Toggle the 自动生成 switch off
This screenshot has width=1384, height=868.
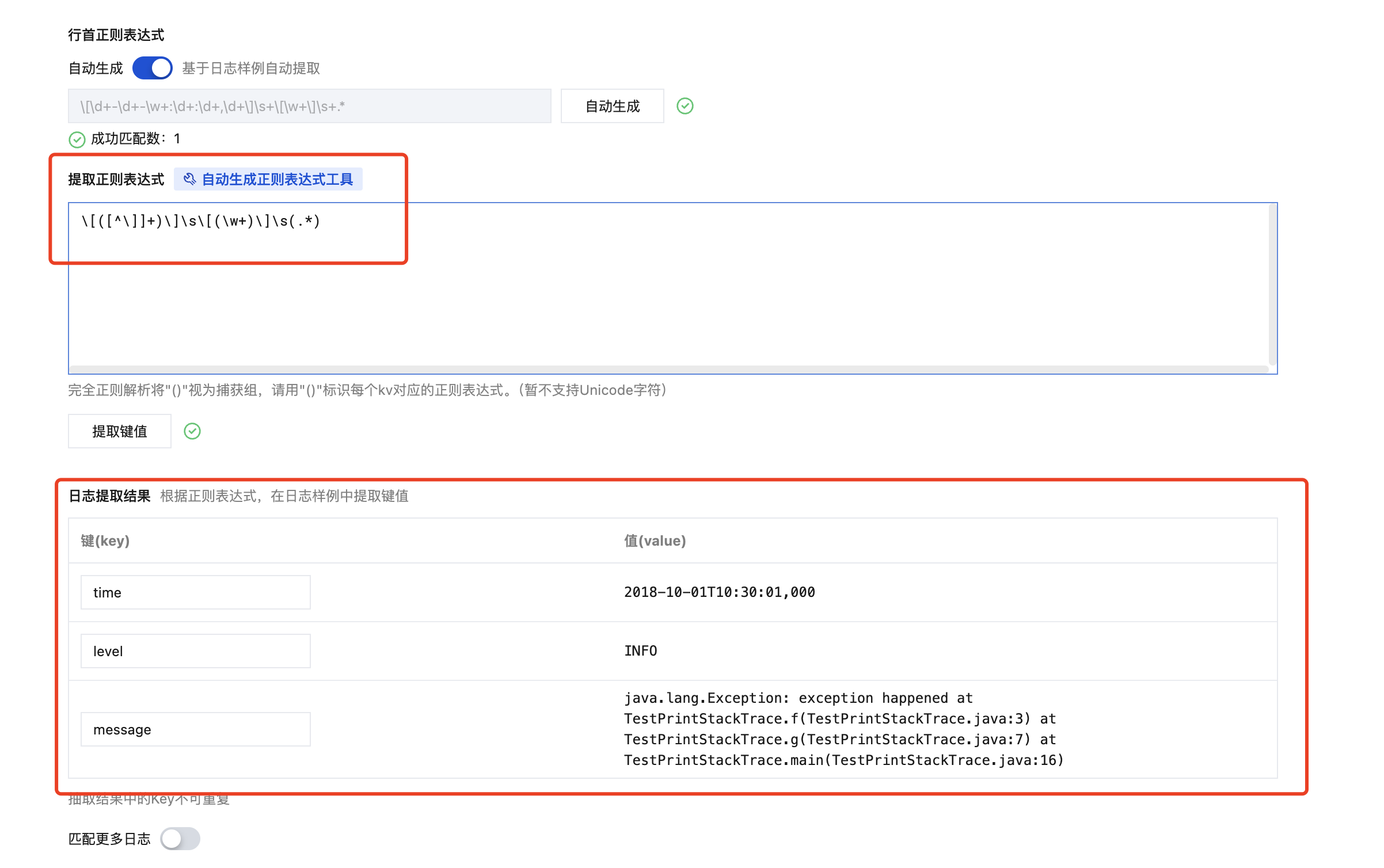(152, 68)
